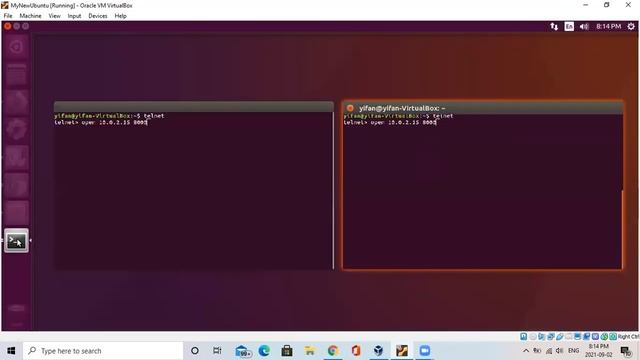Open the Mail app taskbar icon

242,351
